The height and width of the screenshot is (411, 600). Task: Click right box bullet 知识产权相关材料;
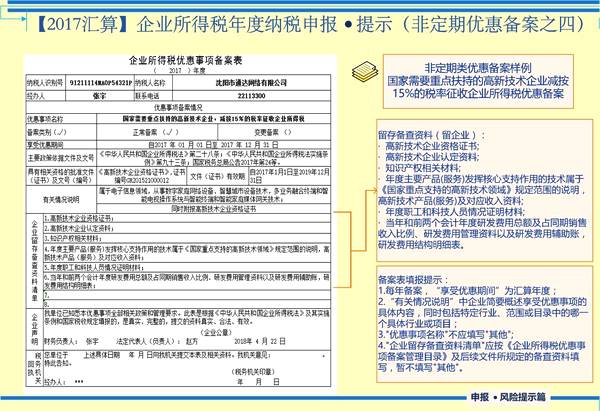pos(423,168)
